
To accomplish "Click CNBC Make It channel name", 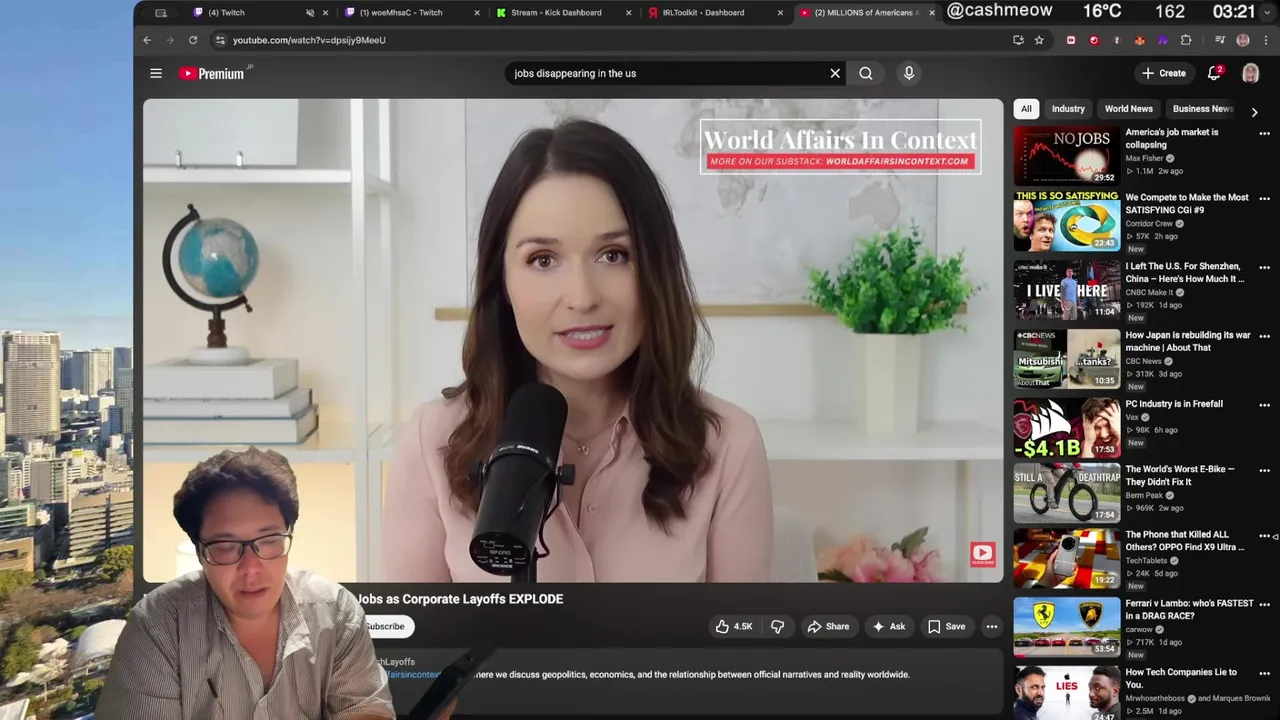I will point(1151,293).
